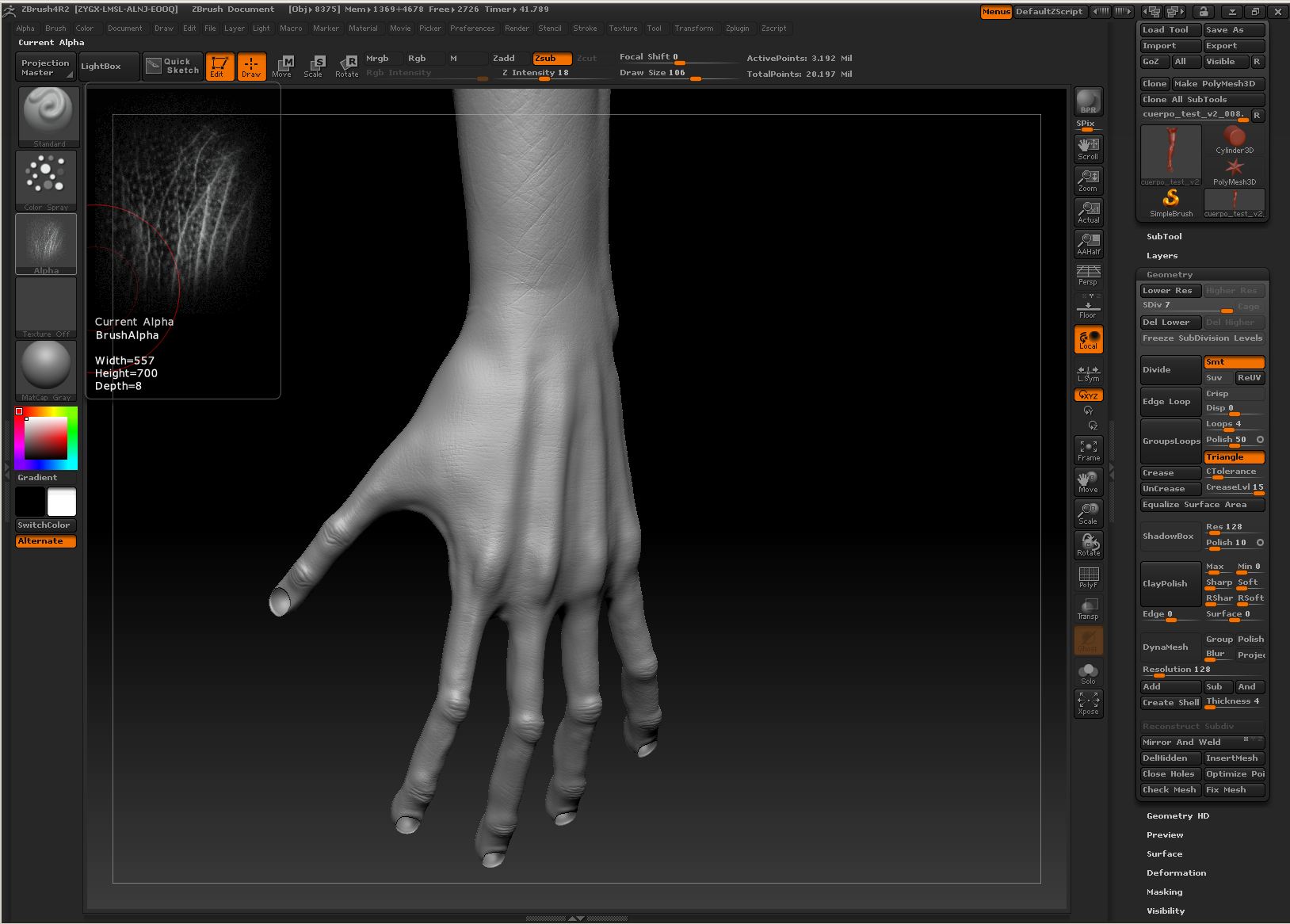Click Make PolyMesh3D
Screen dimensions: 1290x924
[1219, 84]
